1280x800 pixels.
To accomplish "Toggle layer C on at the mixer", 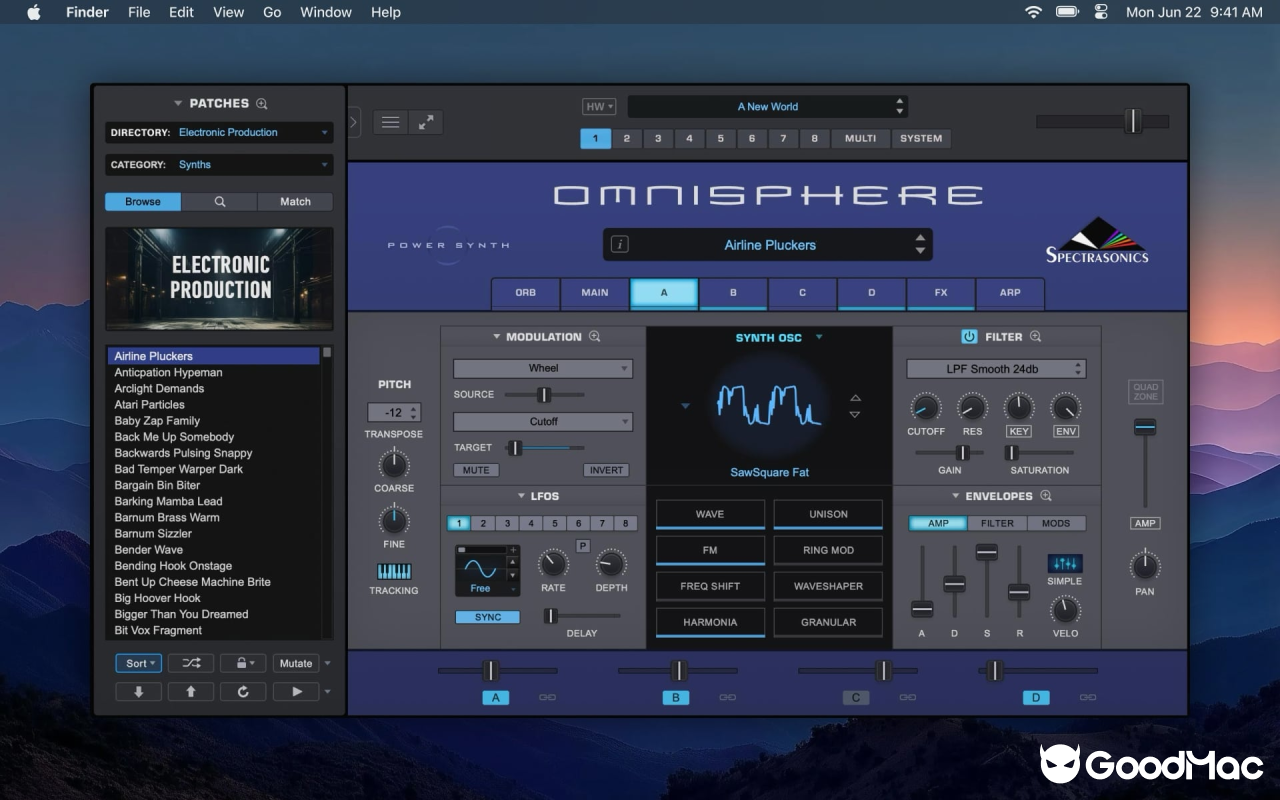I will [x=856, y=698].
